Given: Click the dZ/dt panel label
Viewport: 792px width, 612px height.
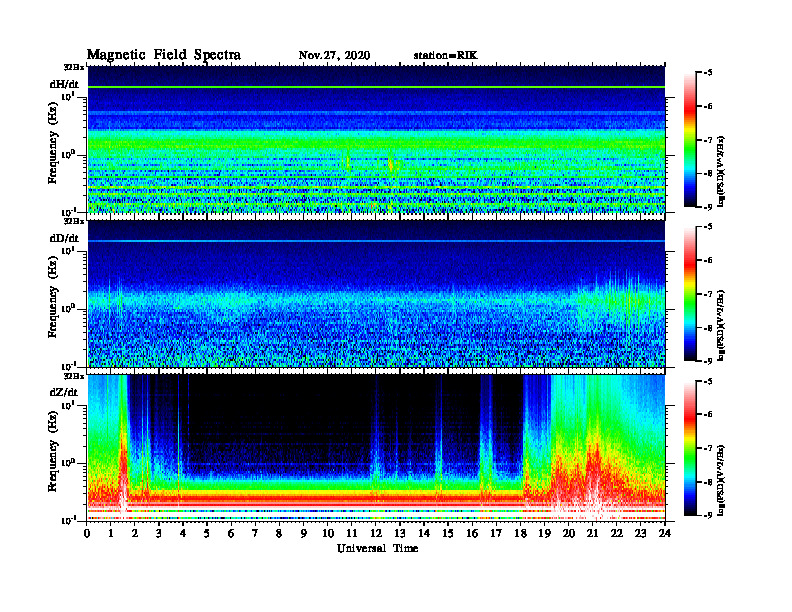Looking at the screenshot, I should click(x=64, y=392).
